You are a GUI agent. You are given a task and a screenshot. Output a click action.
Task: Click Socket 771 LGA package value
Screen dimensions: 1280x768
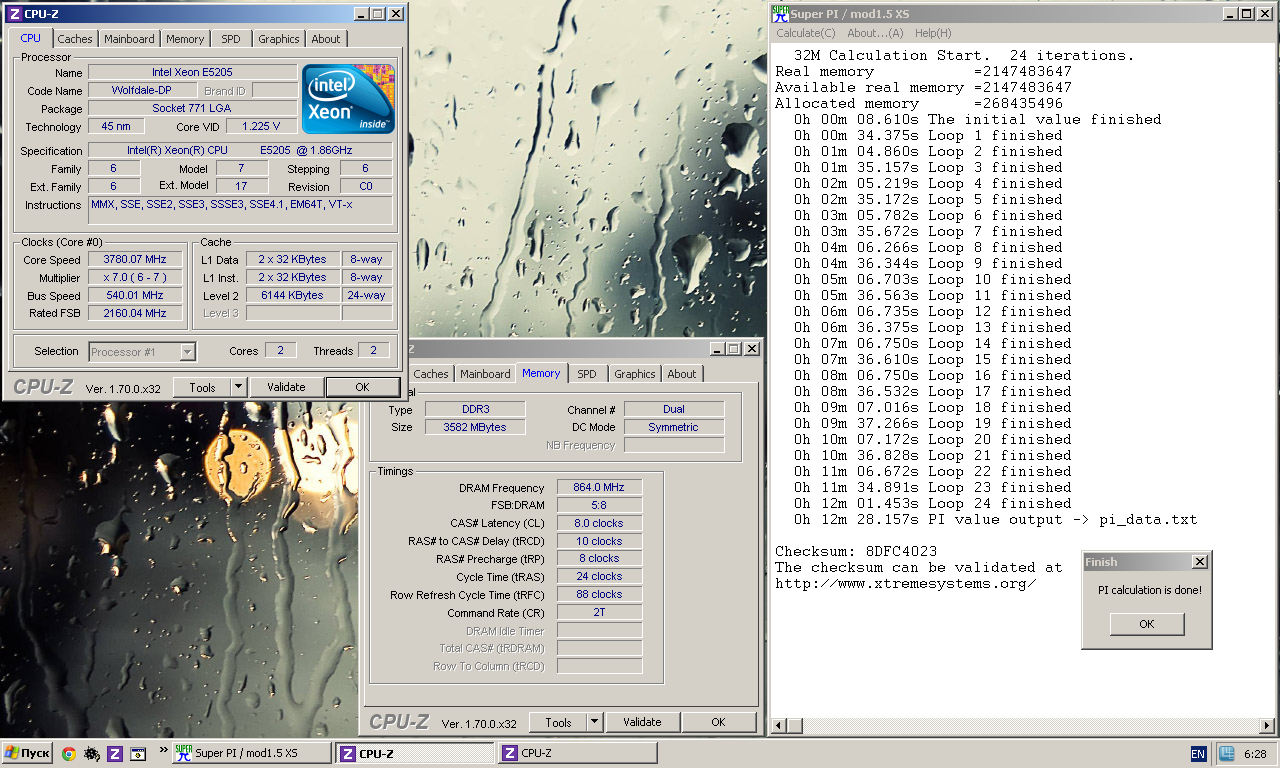click(x=192, y=108)
